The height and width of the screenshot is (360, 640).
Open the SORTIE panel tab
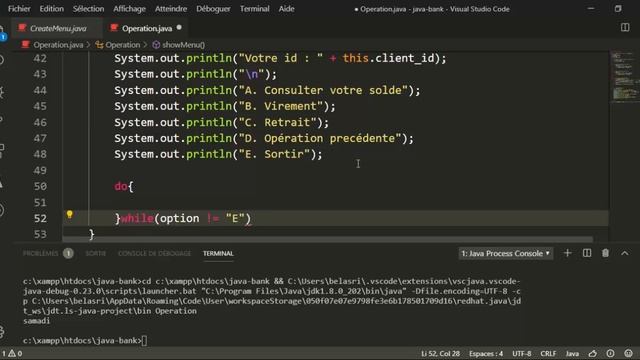coord(96,253)
